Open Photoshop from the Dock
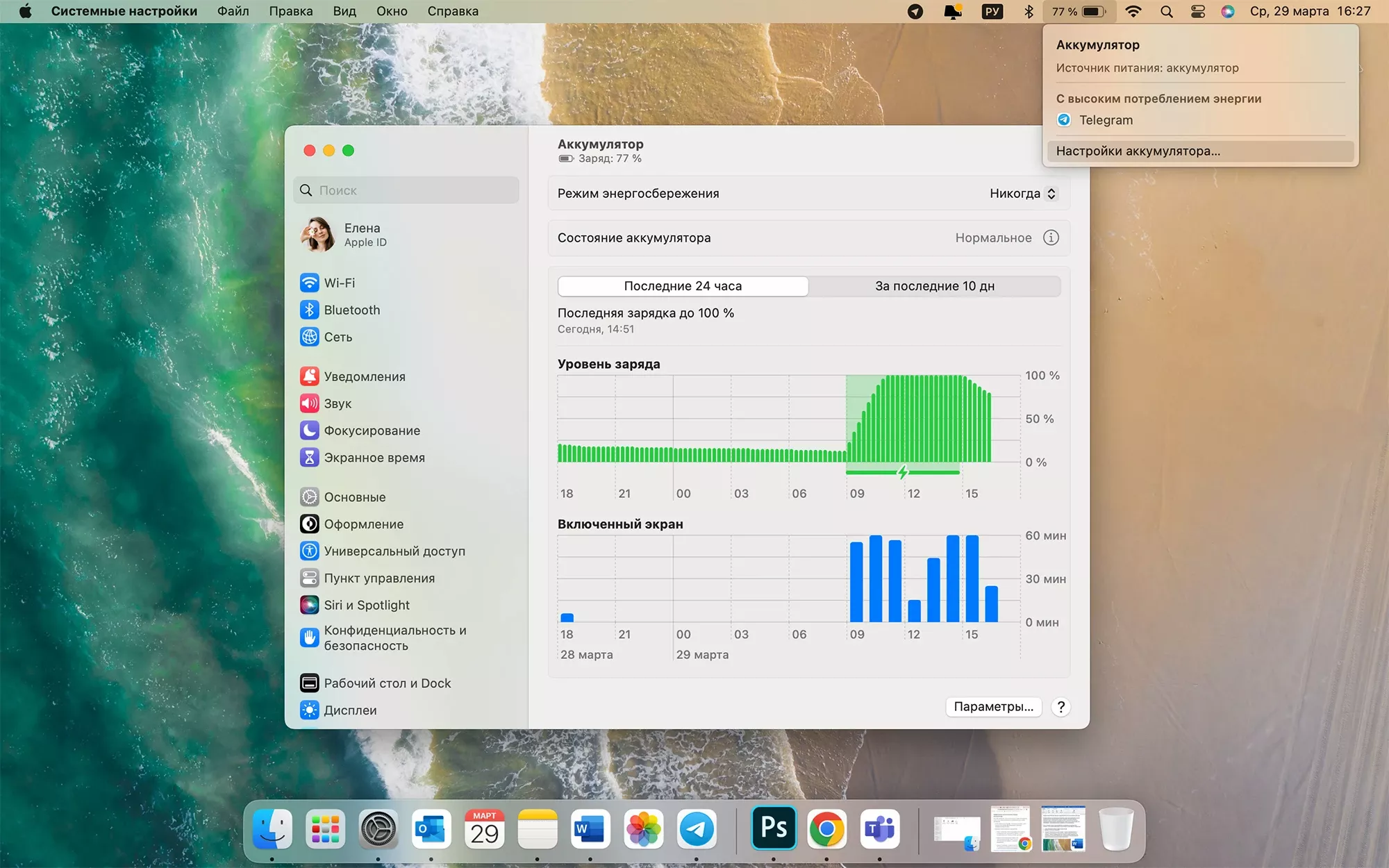 [x=774, y=828]
